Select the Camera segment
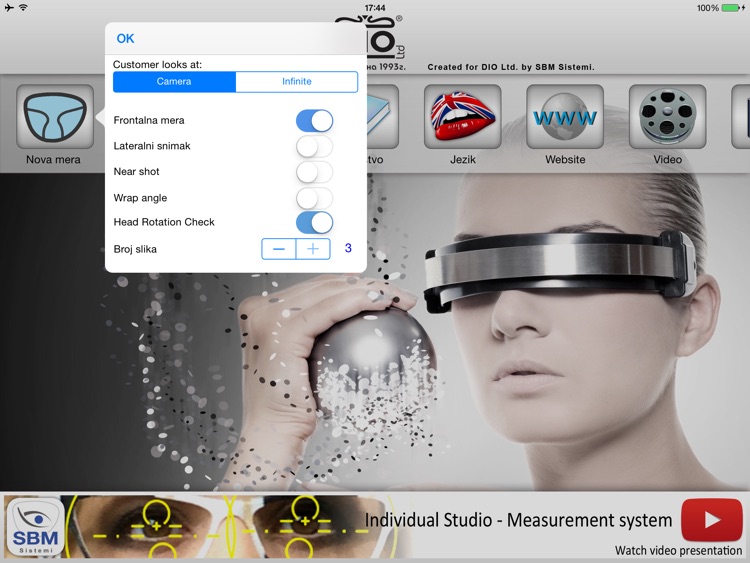The image size is (750, 563). (174, 82)
